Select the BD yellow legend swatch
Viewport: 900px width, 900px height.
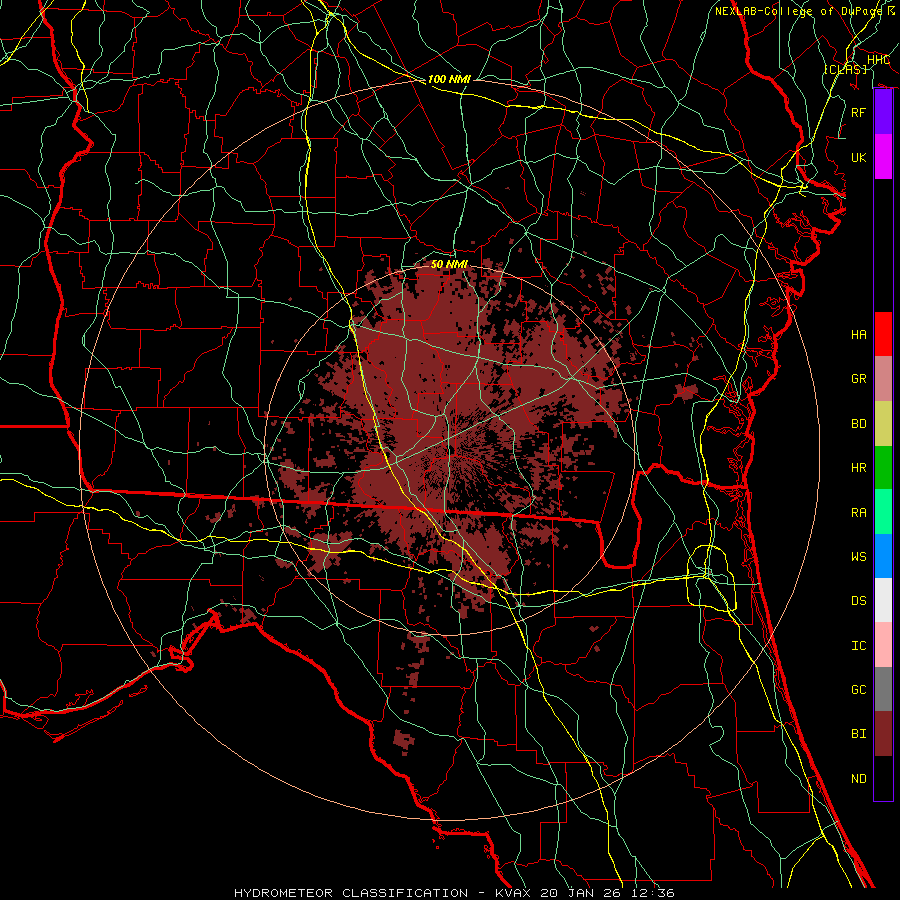[883, 424]
